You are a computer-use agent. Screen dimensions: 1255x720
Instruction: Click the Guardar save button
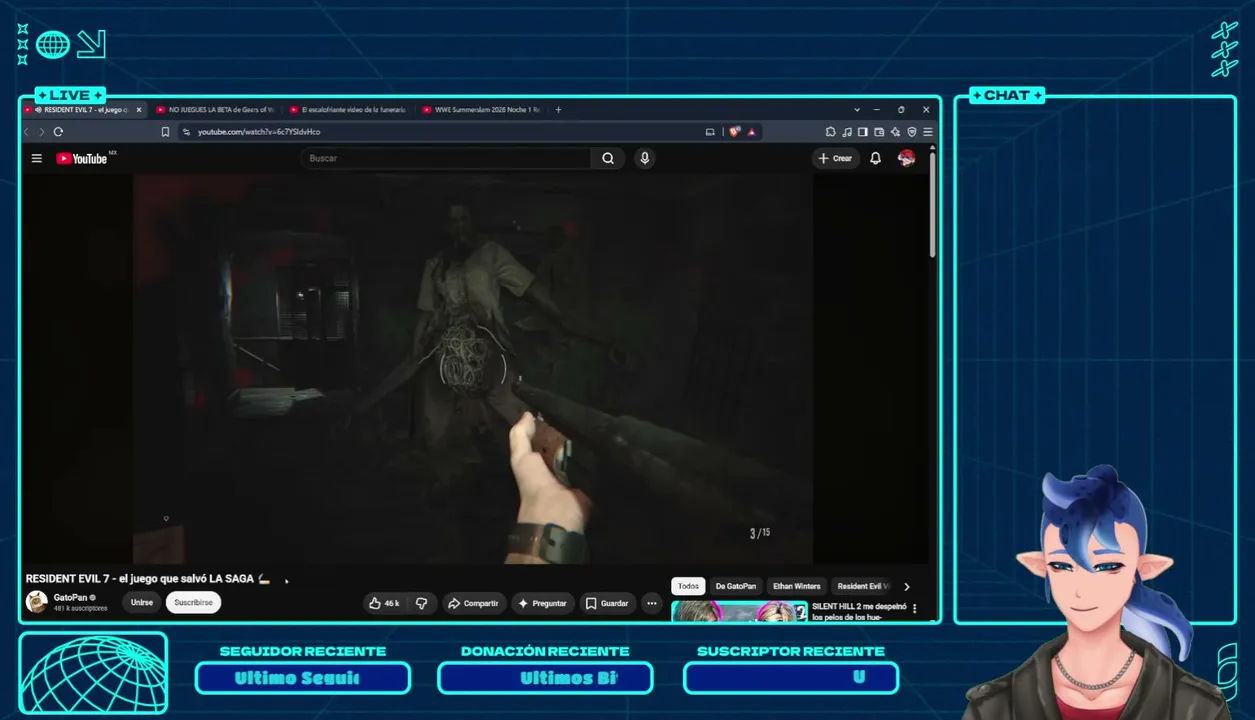[607, 603]
